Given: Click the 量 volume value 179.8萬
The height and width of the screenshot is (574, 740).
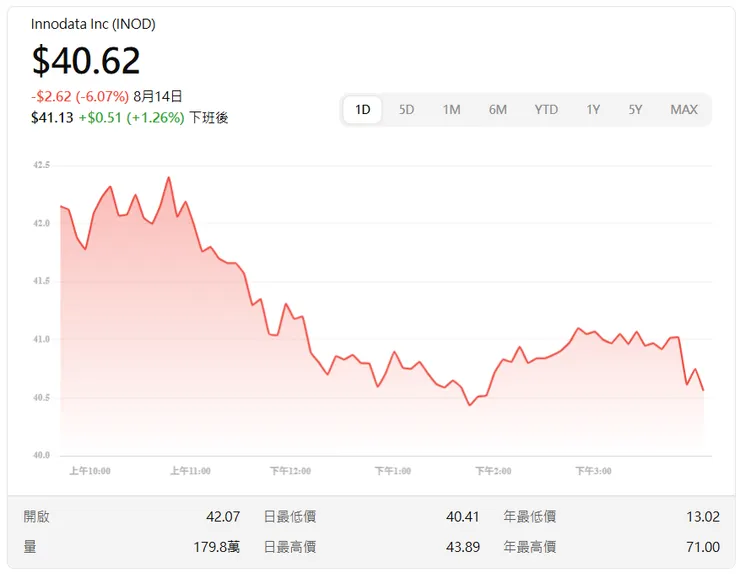Looking at the screenshot, I should point(217,547).
